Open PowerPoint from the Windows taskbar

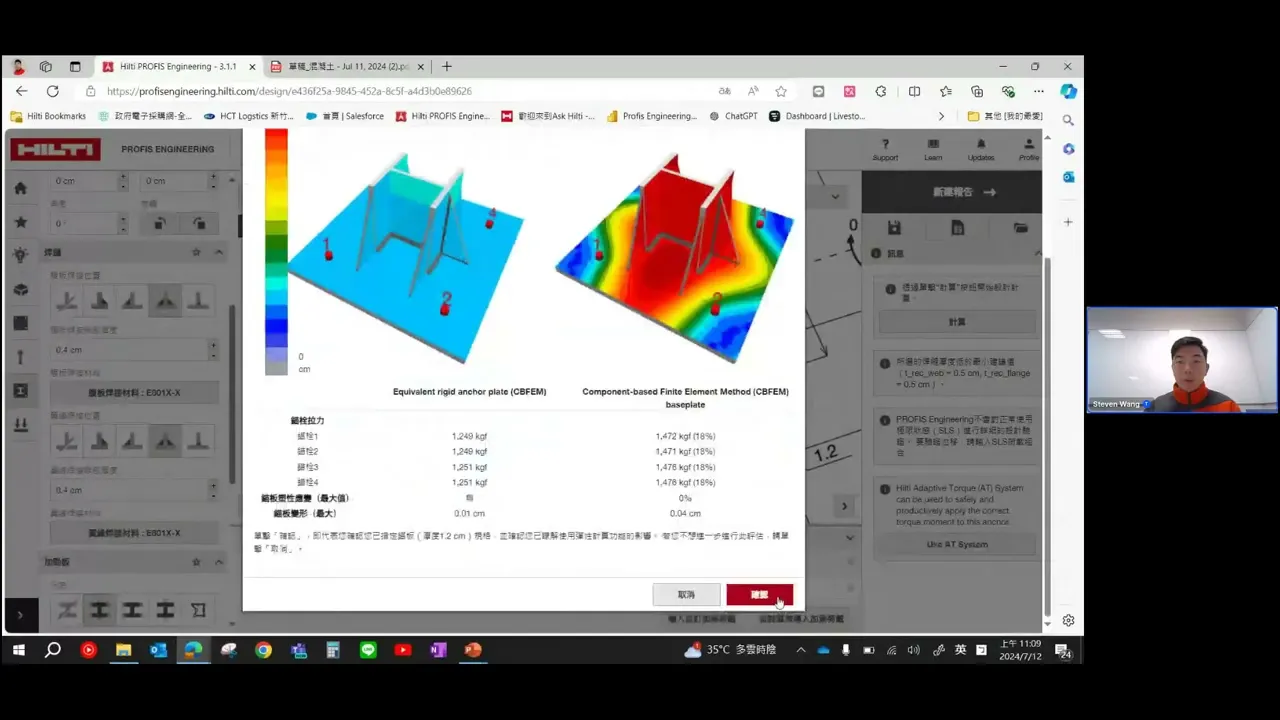tap(473, 650)
